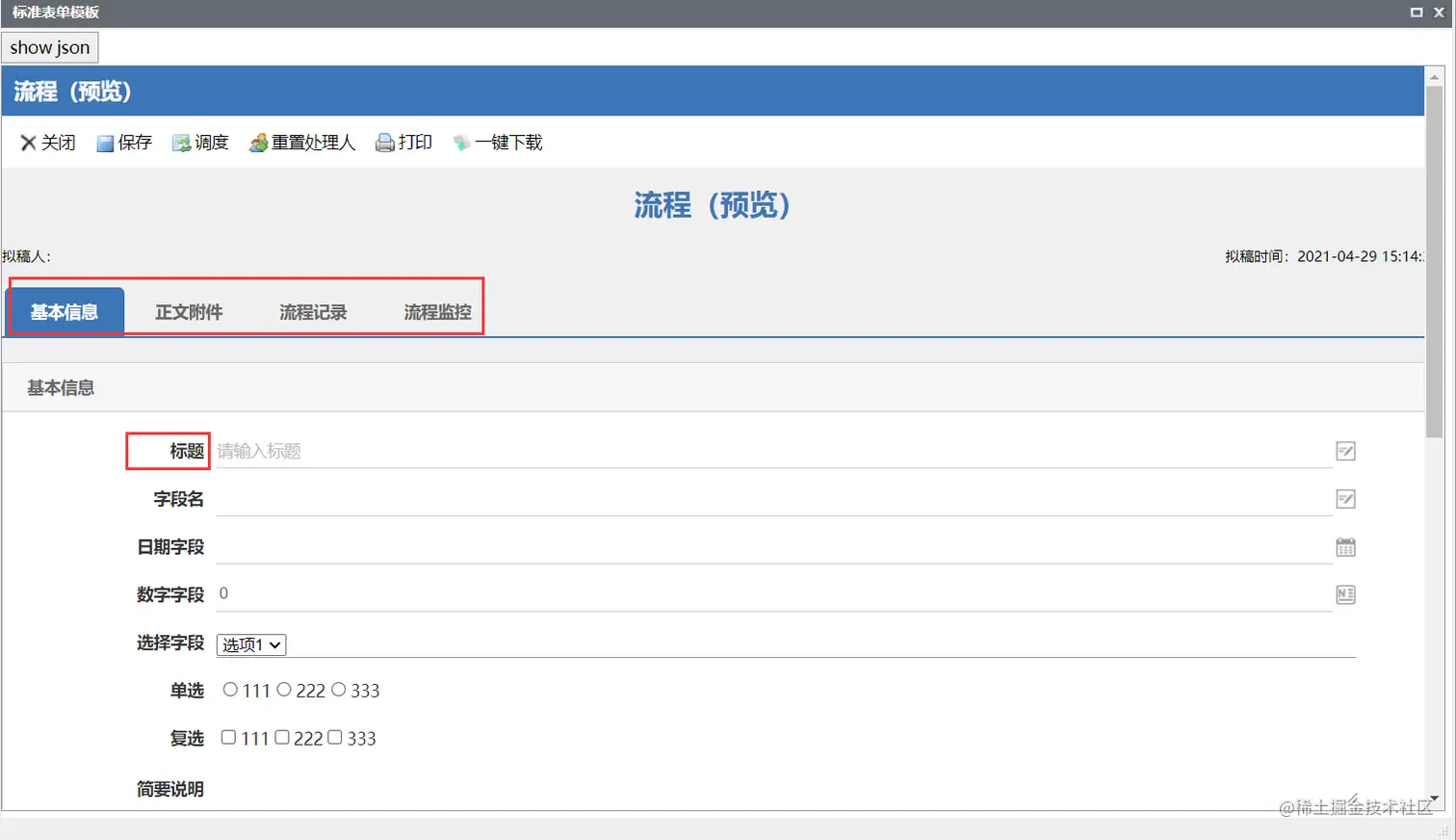Check the 复选 checkbox 222
1456x840 pixels.
(282, 737)
